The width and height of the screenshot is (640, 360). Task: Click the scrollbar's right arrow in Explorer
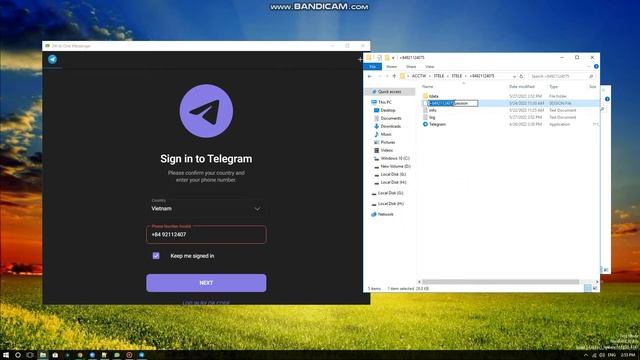597,282
